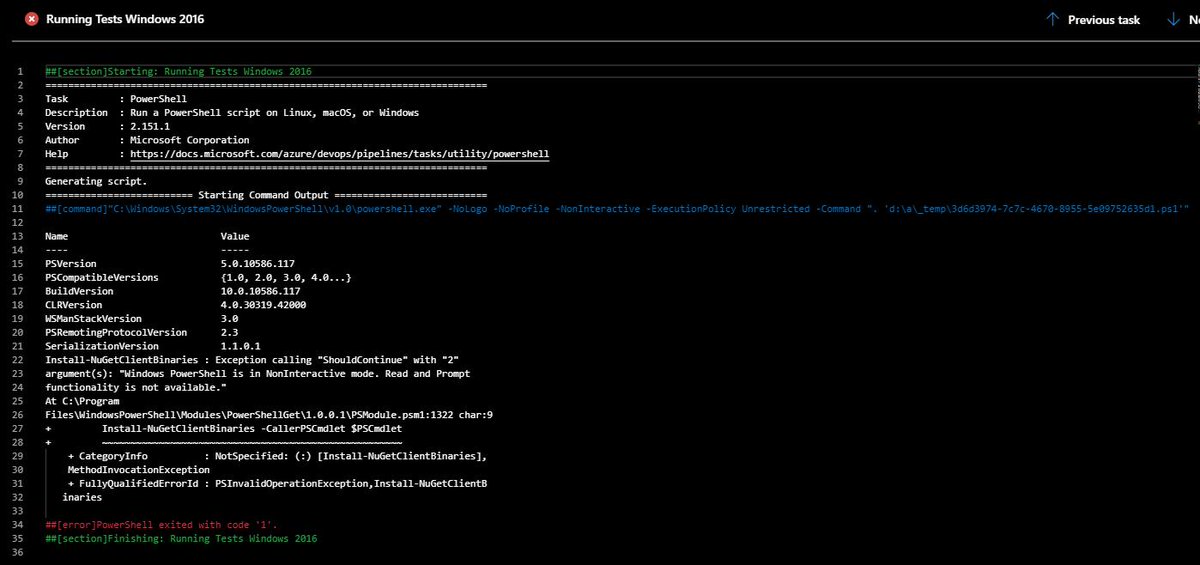
Task: Click the PSVersion 5.0.10586.117 row
Action: pos(170,263)
